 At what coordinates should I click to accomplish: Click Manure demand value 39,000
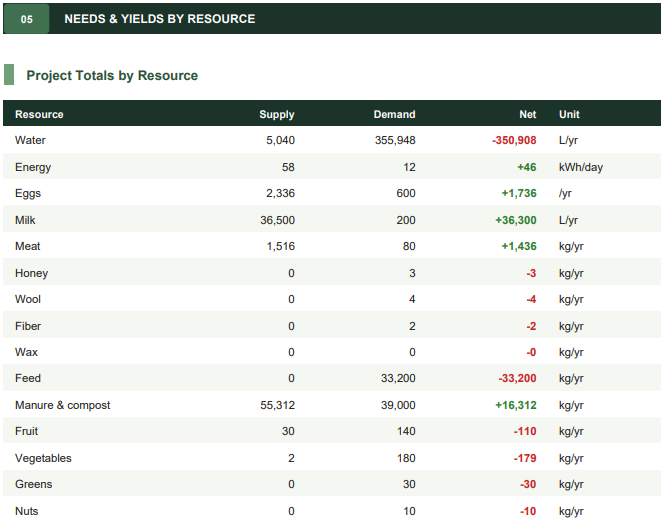point(398,405)
